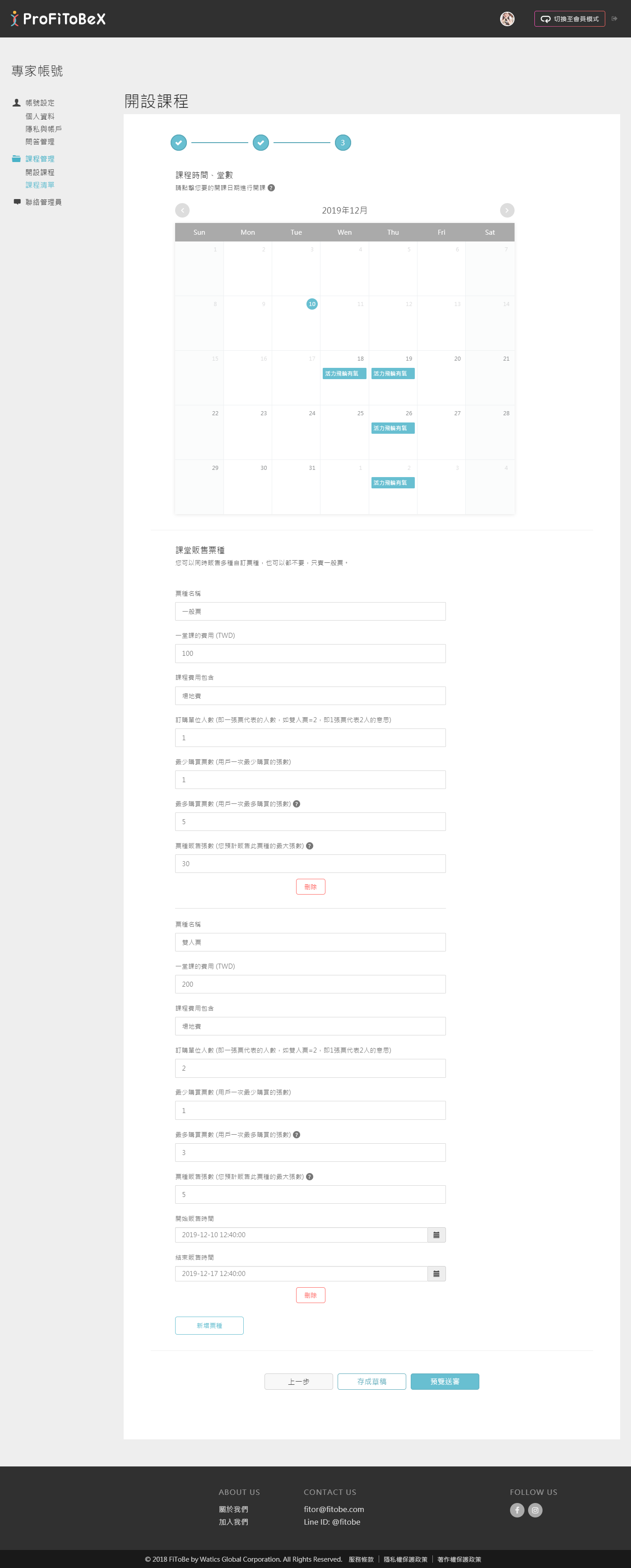
Task: Open 服務條款 footer link
Action: pyautogui.click(x=362, y=1559)
